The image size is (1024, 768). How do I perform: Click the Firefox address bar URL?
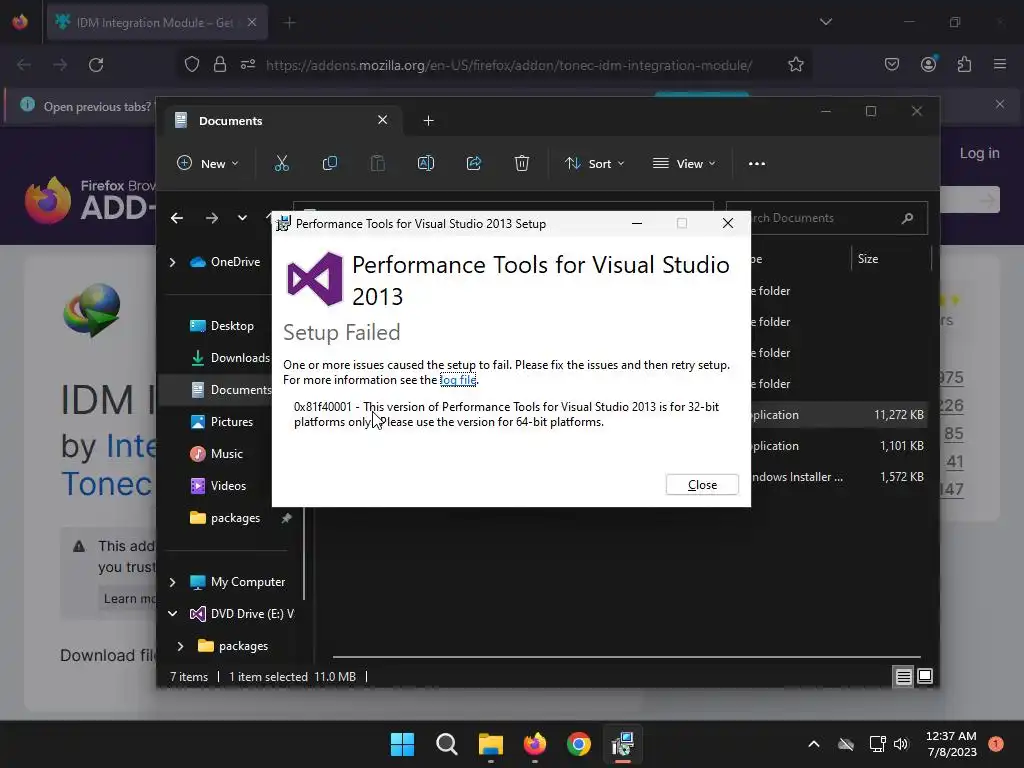pos(509,65)
